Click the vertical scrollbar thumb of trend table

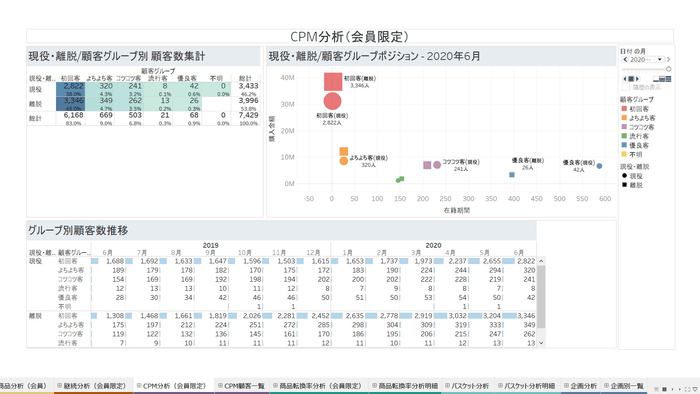pyautogui.click(x=541, y=297)
